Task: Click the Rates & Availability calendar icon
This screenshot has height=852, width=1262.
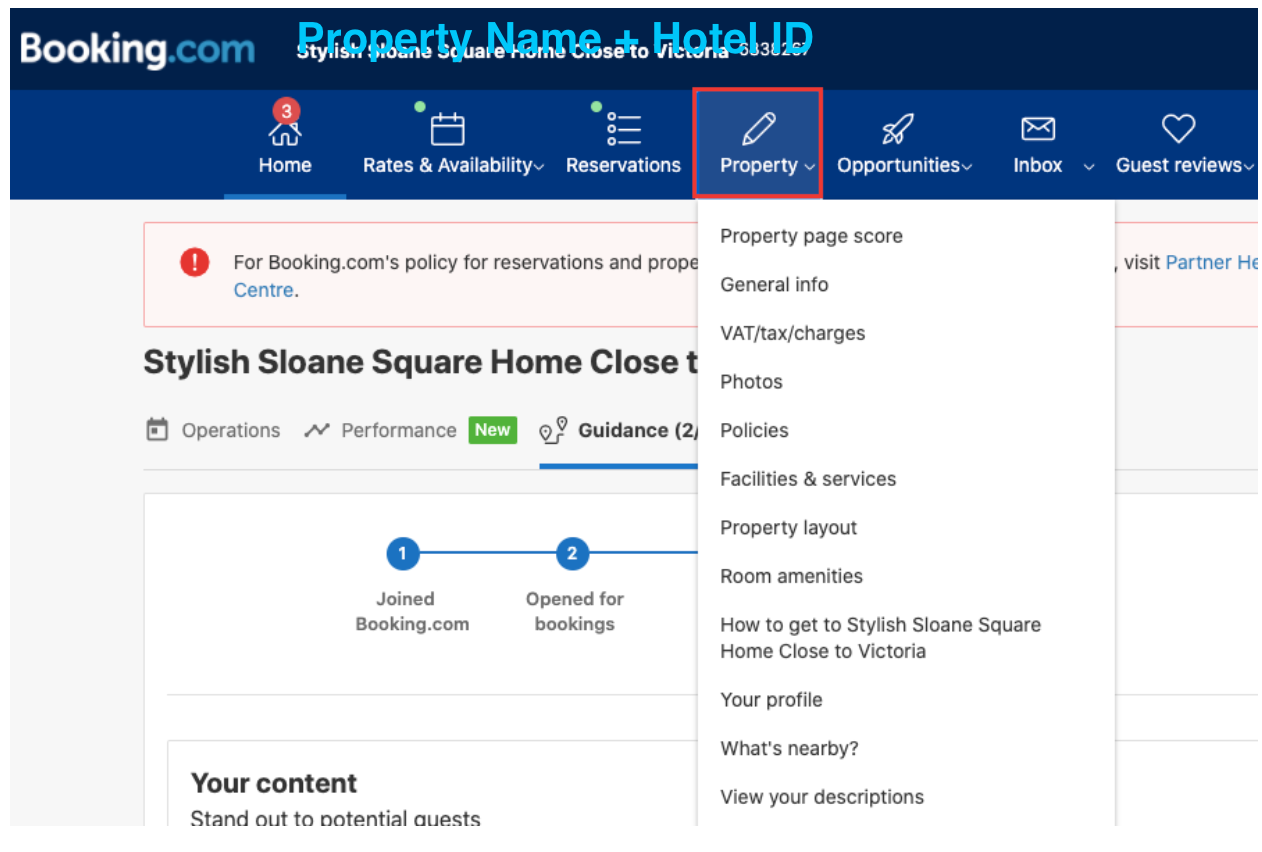Action: pyautogui.click(x=447, y=130)
